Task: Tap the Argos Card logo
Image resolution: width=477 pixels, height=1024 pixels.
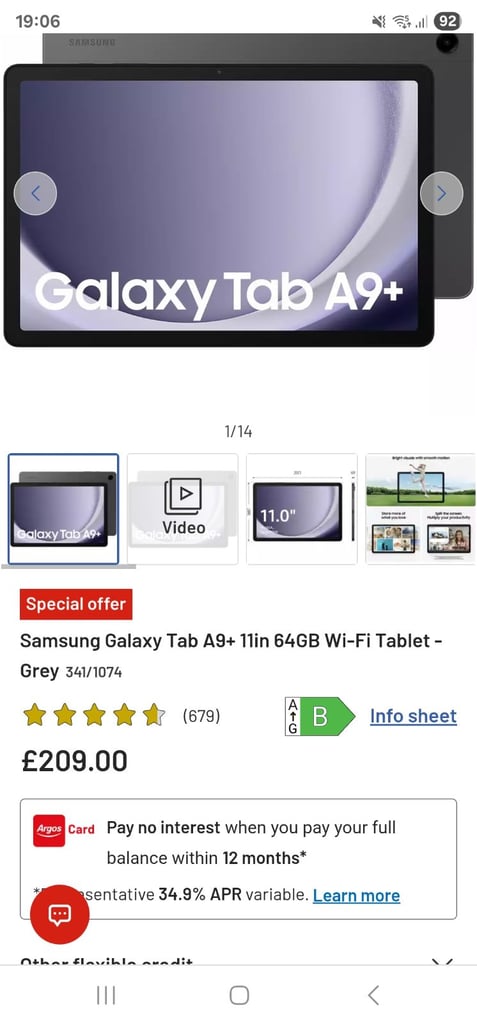Action: point(64,830)
